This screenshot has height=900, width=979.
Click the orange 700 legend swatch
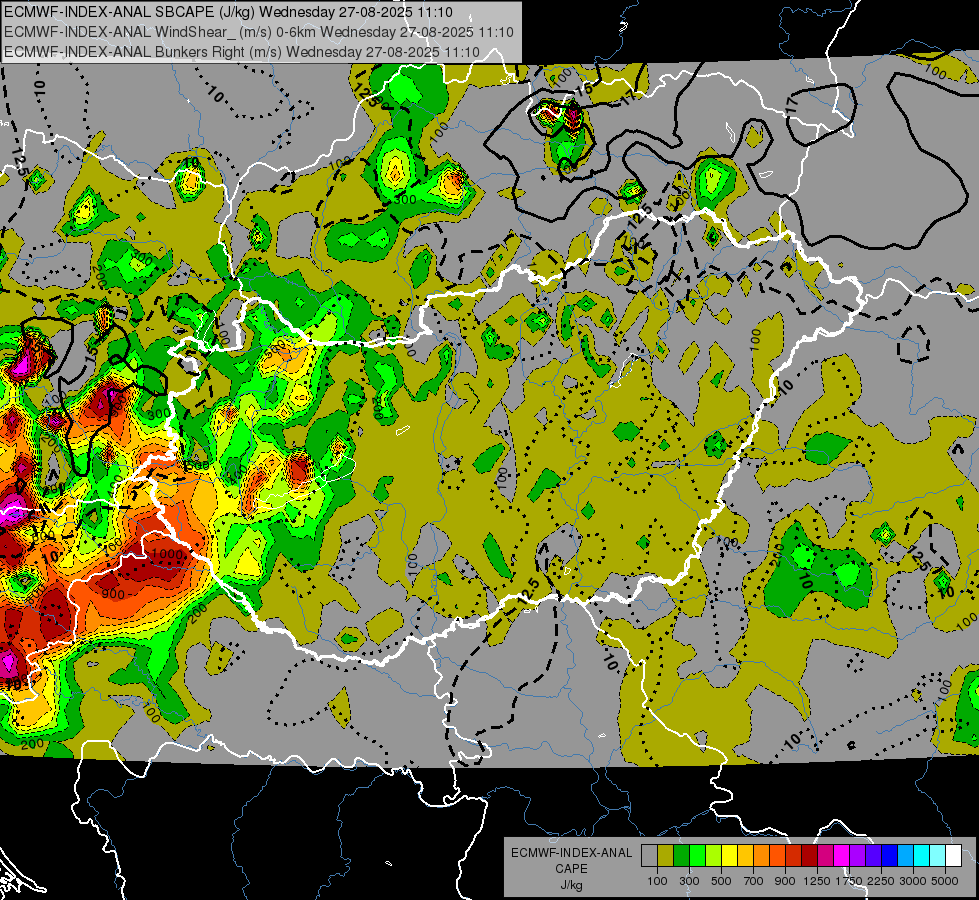(762, 855)
